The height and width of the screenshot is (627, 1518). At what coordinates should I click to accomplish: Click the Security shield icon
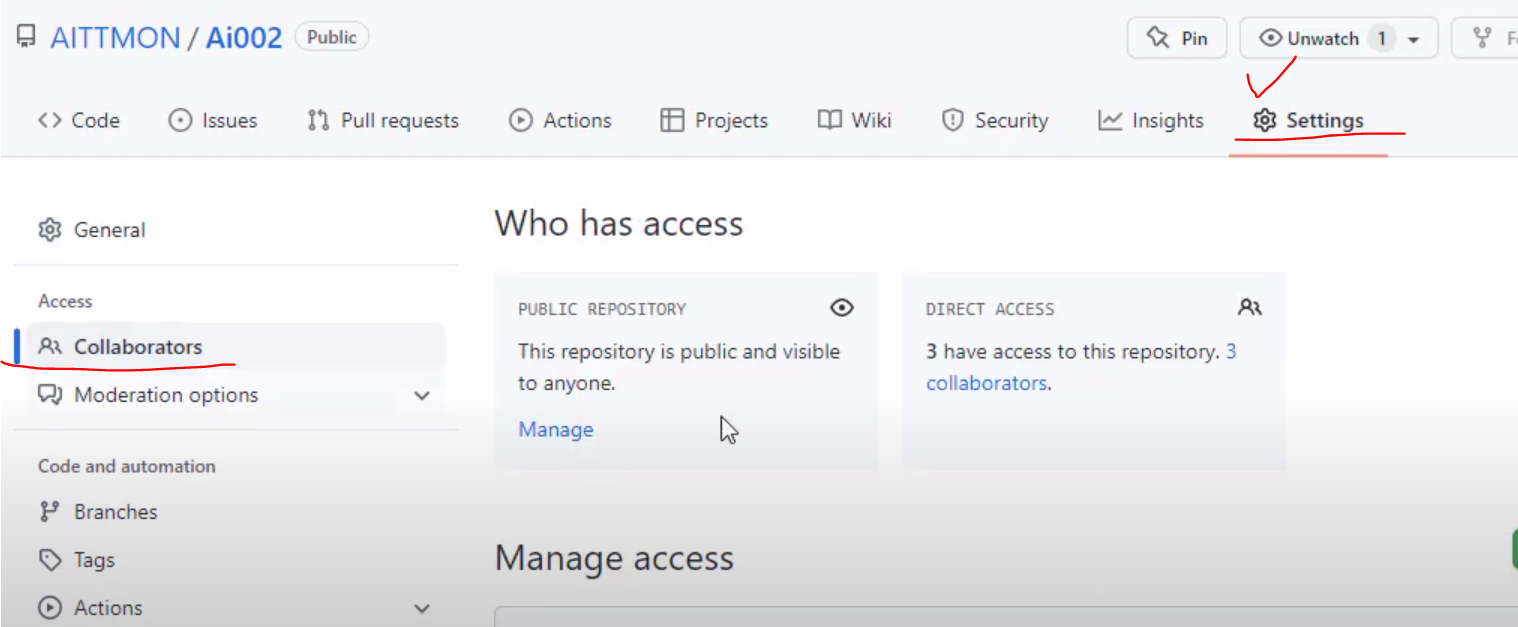point(952,120)
